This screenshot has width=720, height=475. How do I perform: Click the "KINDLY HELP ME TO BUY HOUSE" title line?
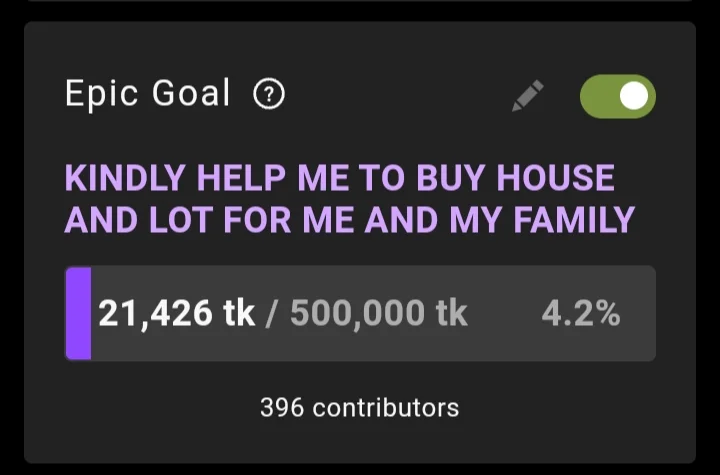tap(339, 179)
